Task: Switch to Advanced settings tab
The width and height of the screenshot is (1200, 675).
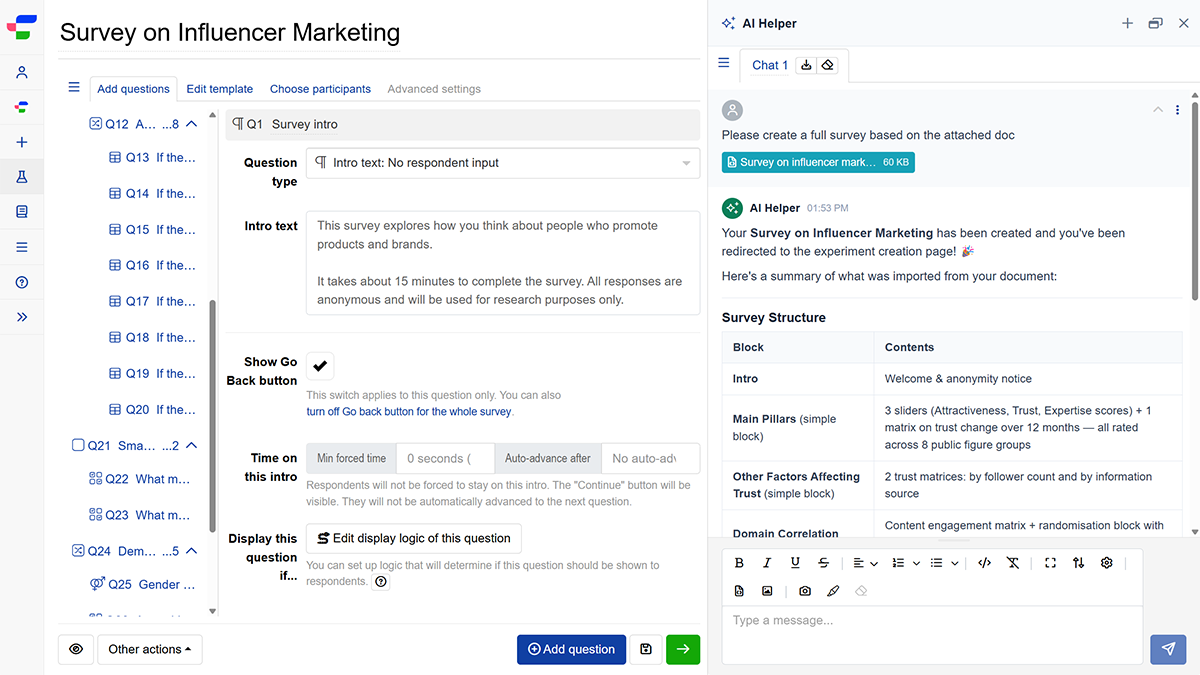Action: [434, 89]
